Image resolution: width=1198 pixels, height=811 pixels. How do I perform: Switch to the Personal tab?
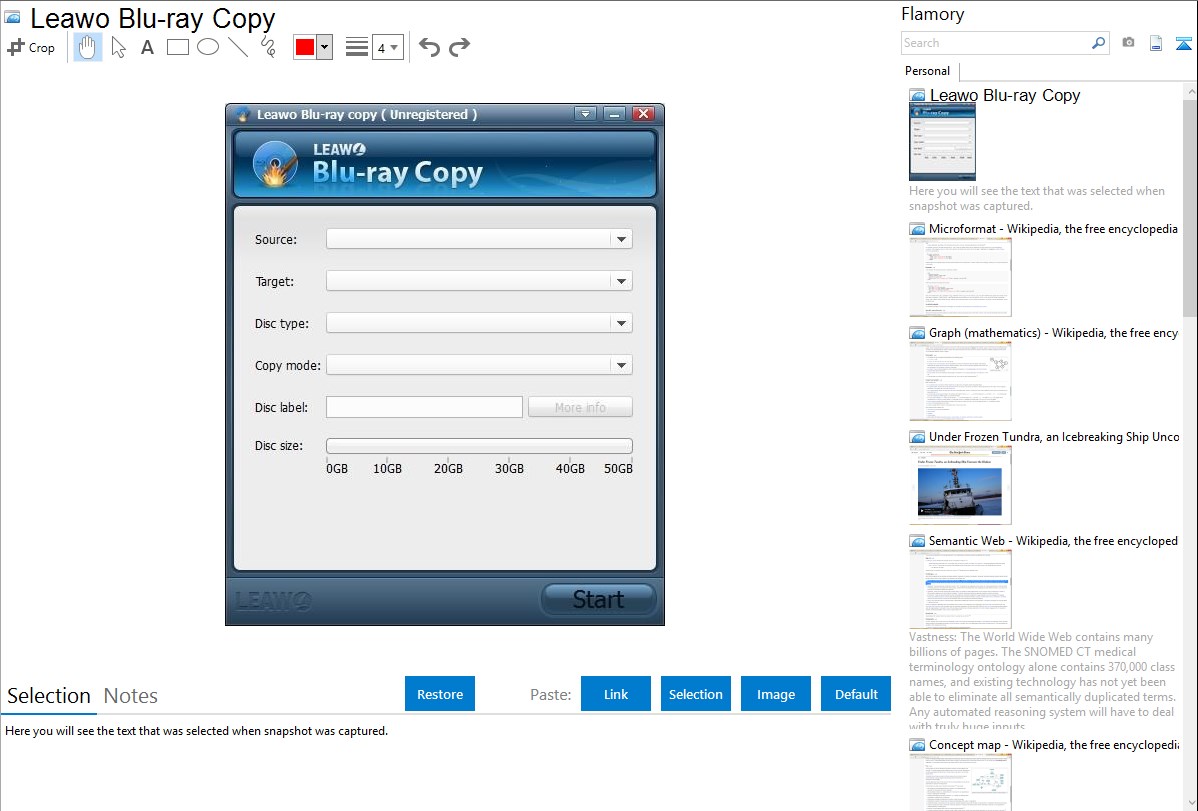(928, 71)
